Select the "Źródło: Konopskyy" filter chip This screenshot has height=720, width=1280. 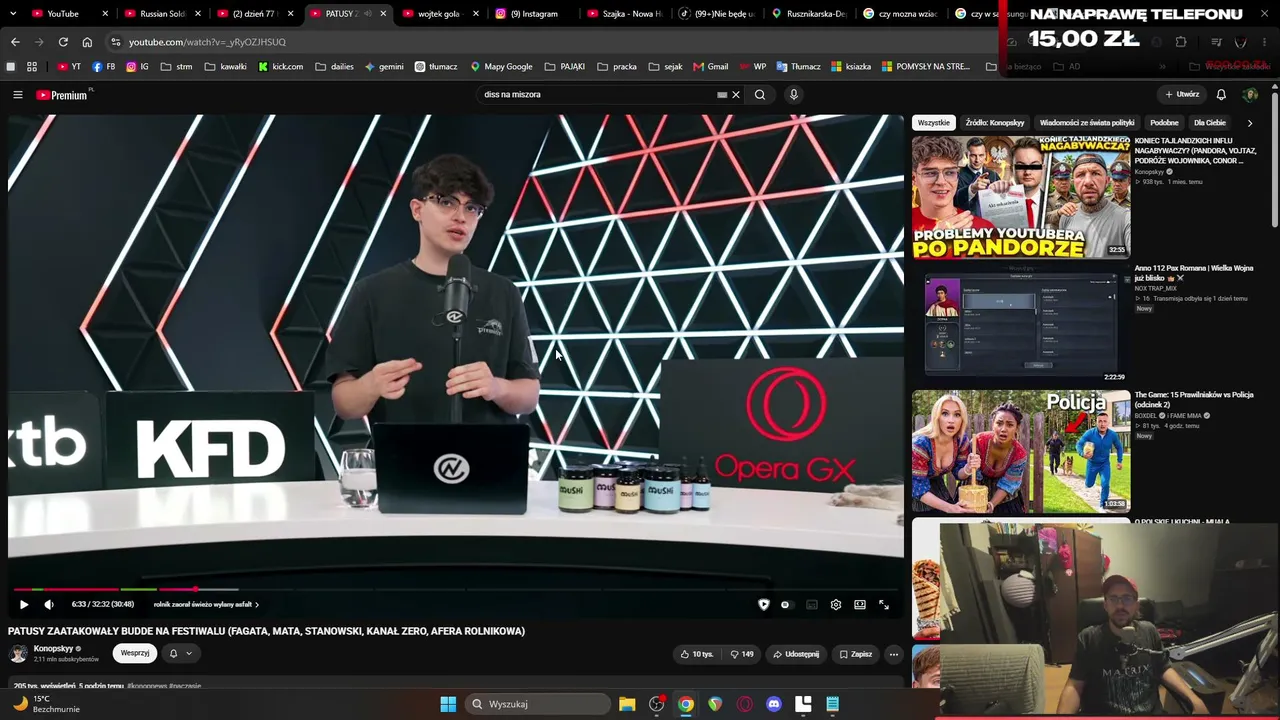point(995,123)
